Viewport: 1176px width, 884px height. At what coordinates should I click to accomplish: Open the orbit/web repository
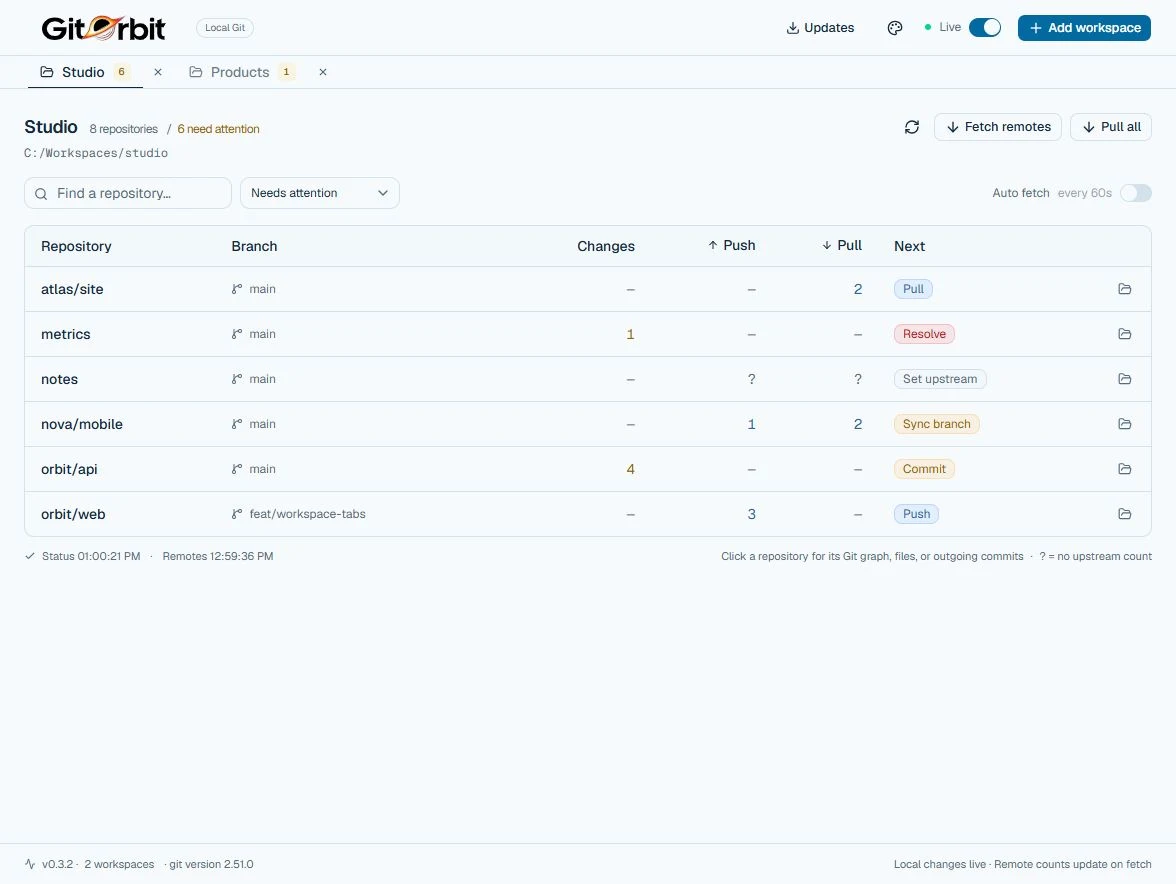tap(73, 514)
